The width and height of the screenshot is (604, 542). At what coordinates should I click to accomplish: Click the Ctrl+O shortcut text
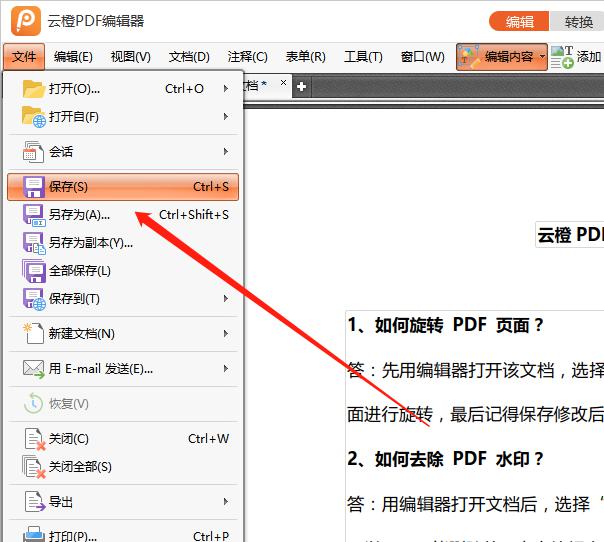pyautogui.click(x=185, y=89)
